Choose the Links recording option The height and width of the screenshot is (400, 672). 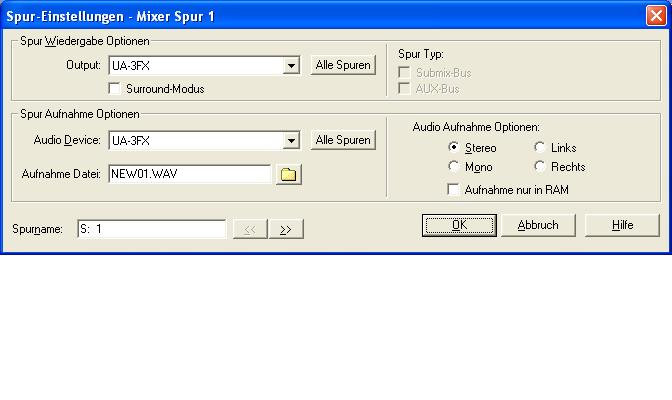point(540,147)
